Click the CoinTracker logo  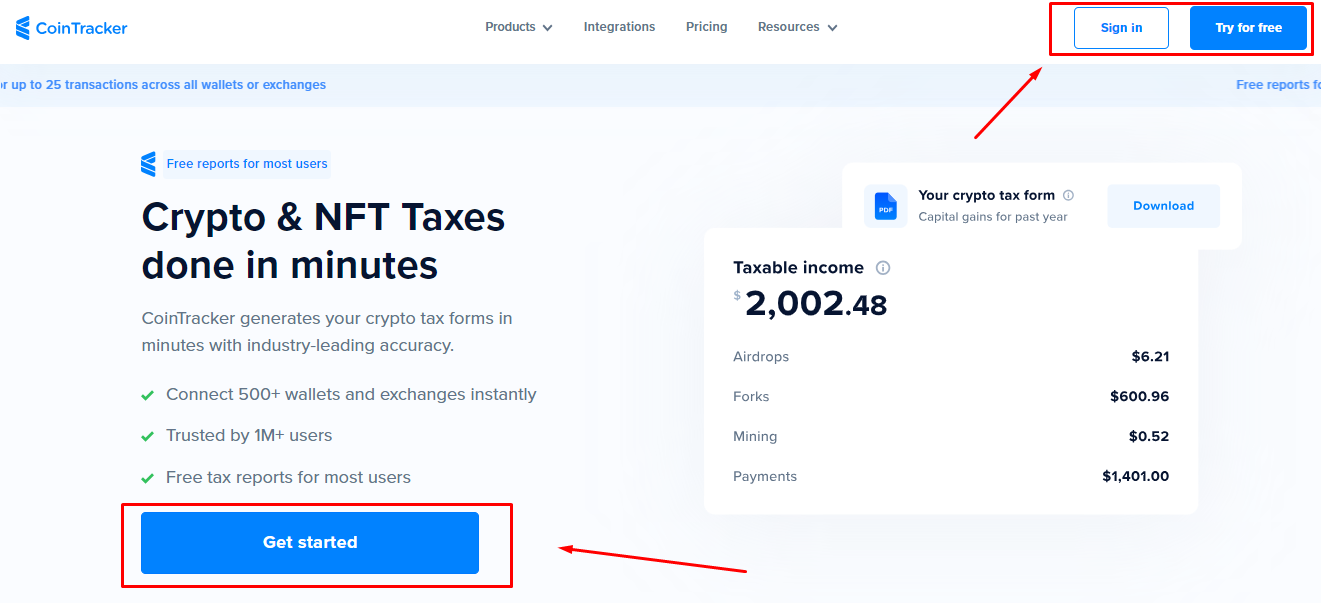tap(72, 28)
